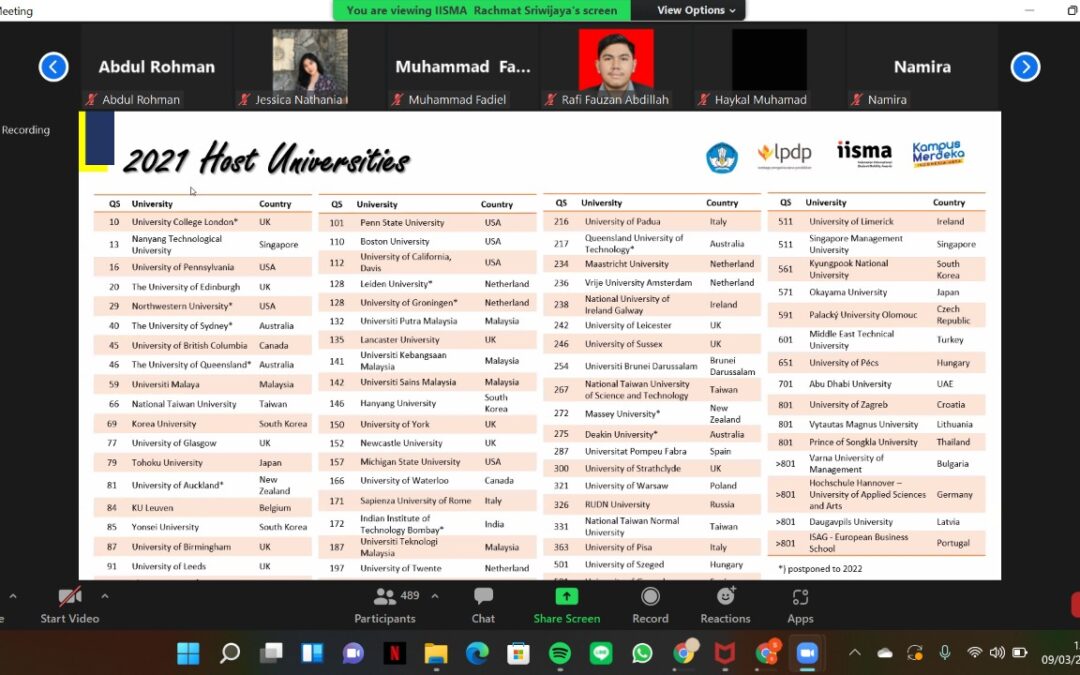Open the Chat panel

pyautogui.click(x=483, y=605)
